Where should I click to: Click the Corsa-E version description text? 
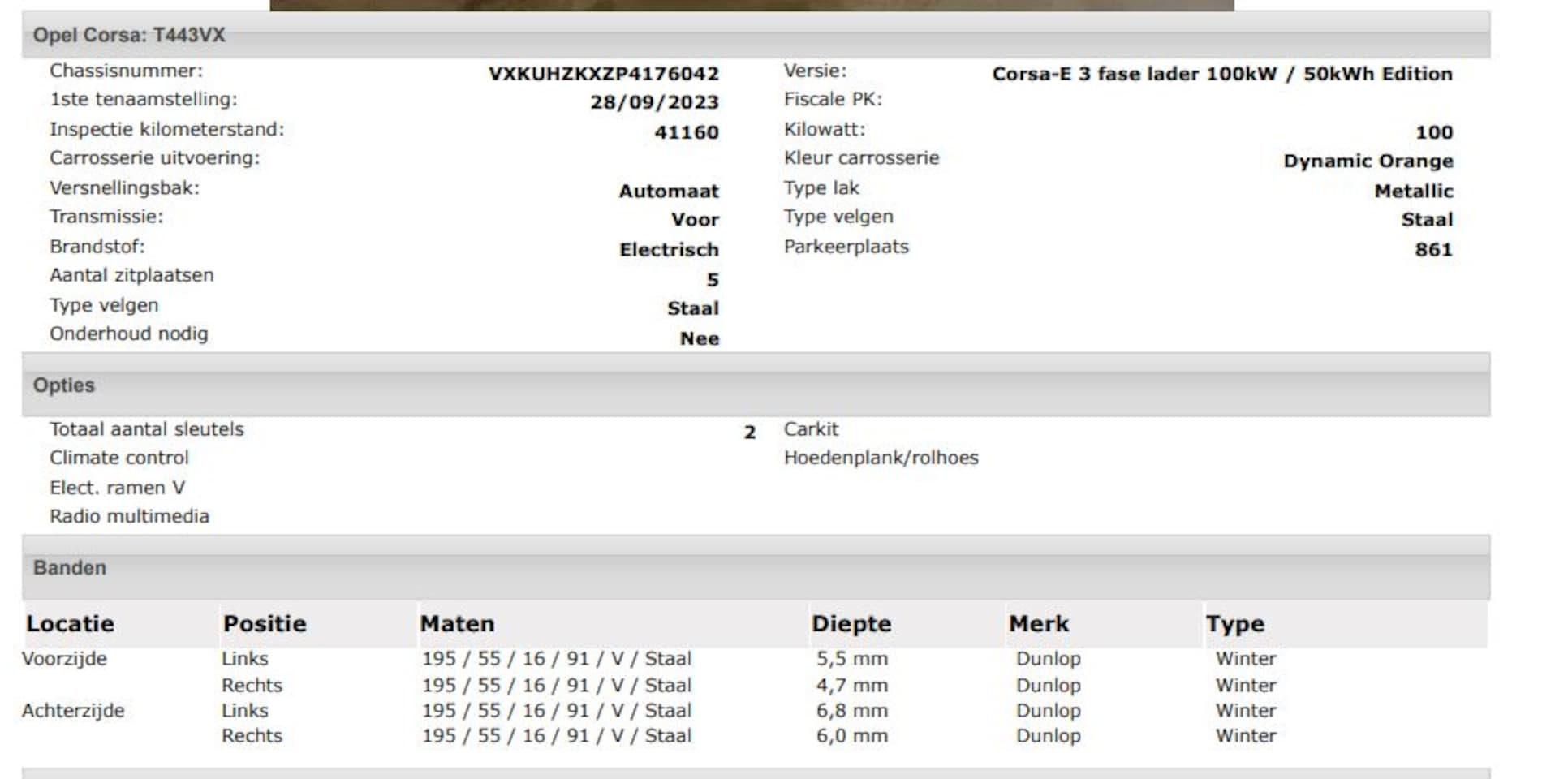(1221, 74)
